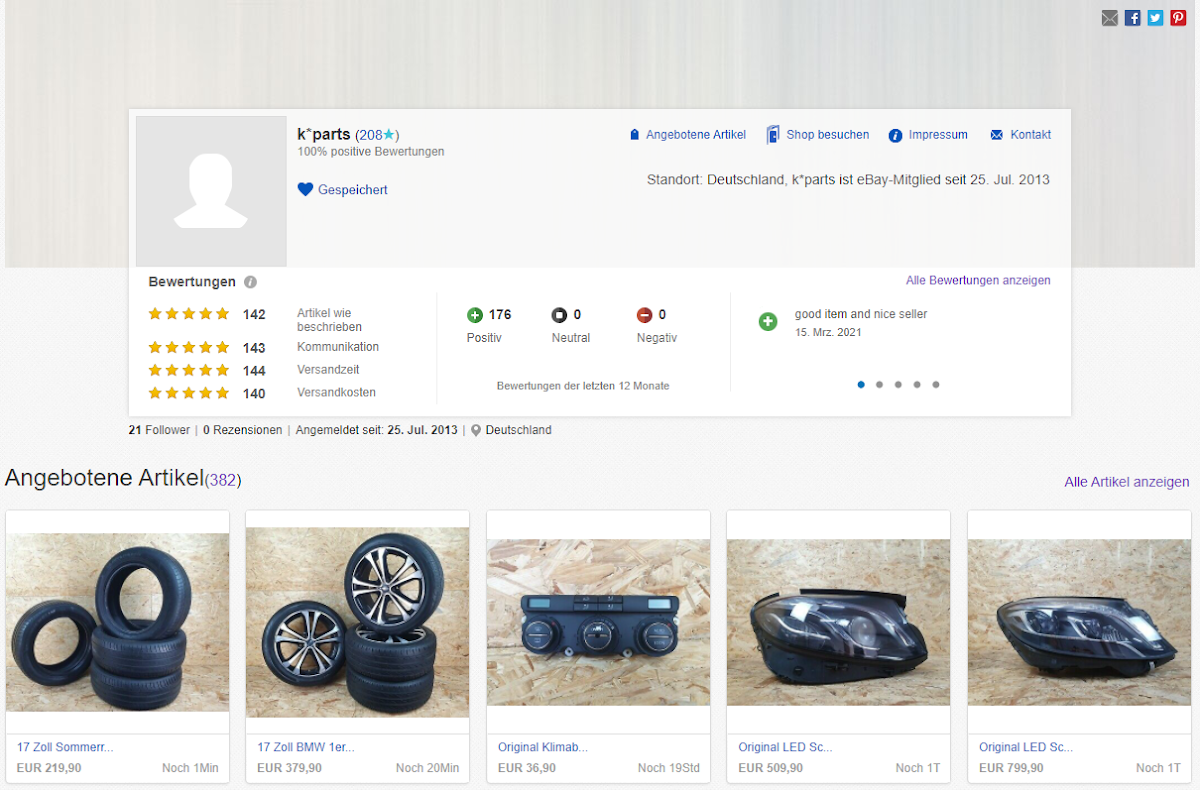Screen dimensions: 1200x790
Task: Click the k*parts seller name
Action: point(324,134)
